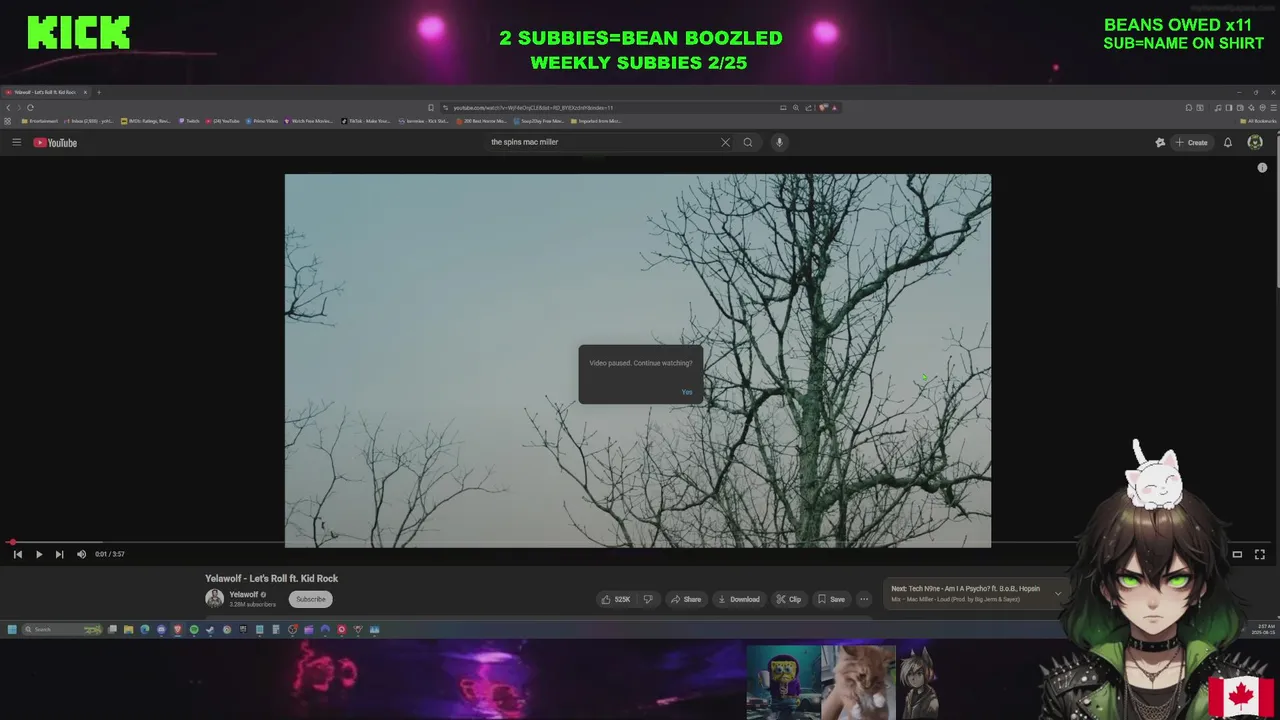Viewport: 1280px width, 720px height.
Task: Mute the video volume
Action: coord(81,554)
